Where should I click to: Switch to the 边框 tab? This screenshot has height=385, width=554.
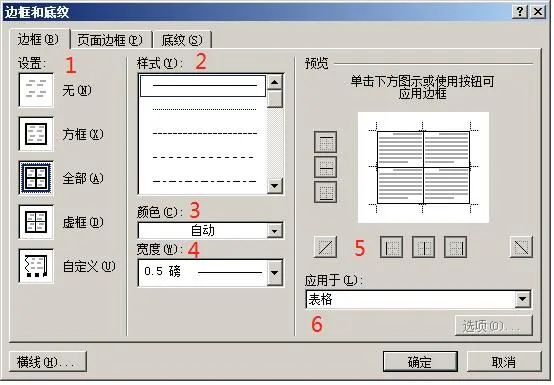[38, 39]
